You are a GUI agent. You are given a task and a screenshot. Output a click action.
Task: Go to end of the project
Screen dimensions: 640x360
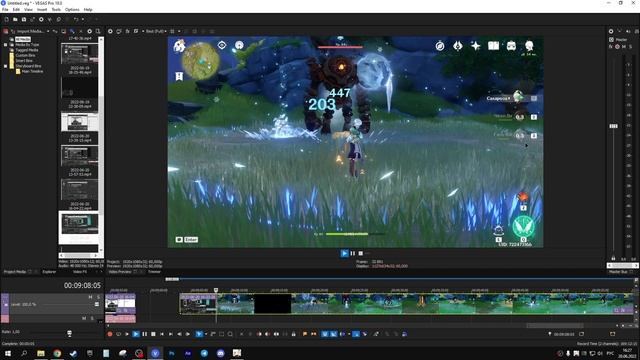click(171, 334)
